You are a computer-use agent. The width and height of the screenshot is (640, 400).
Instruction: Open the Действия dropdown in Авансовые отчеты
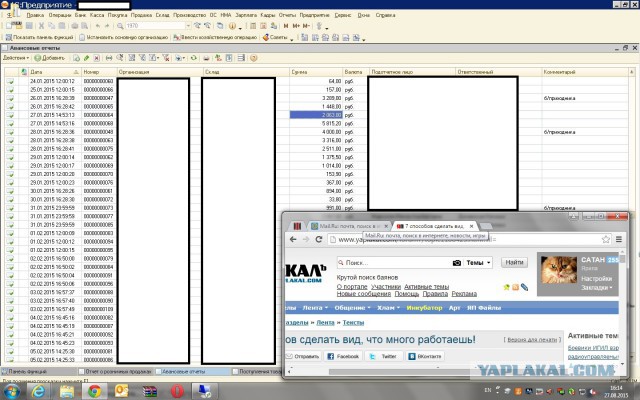(16, 58)
